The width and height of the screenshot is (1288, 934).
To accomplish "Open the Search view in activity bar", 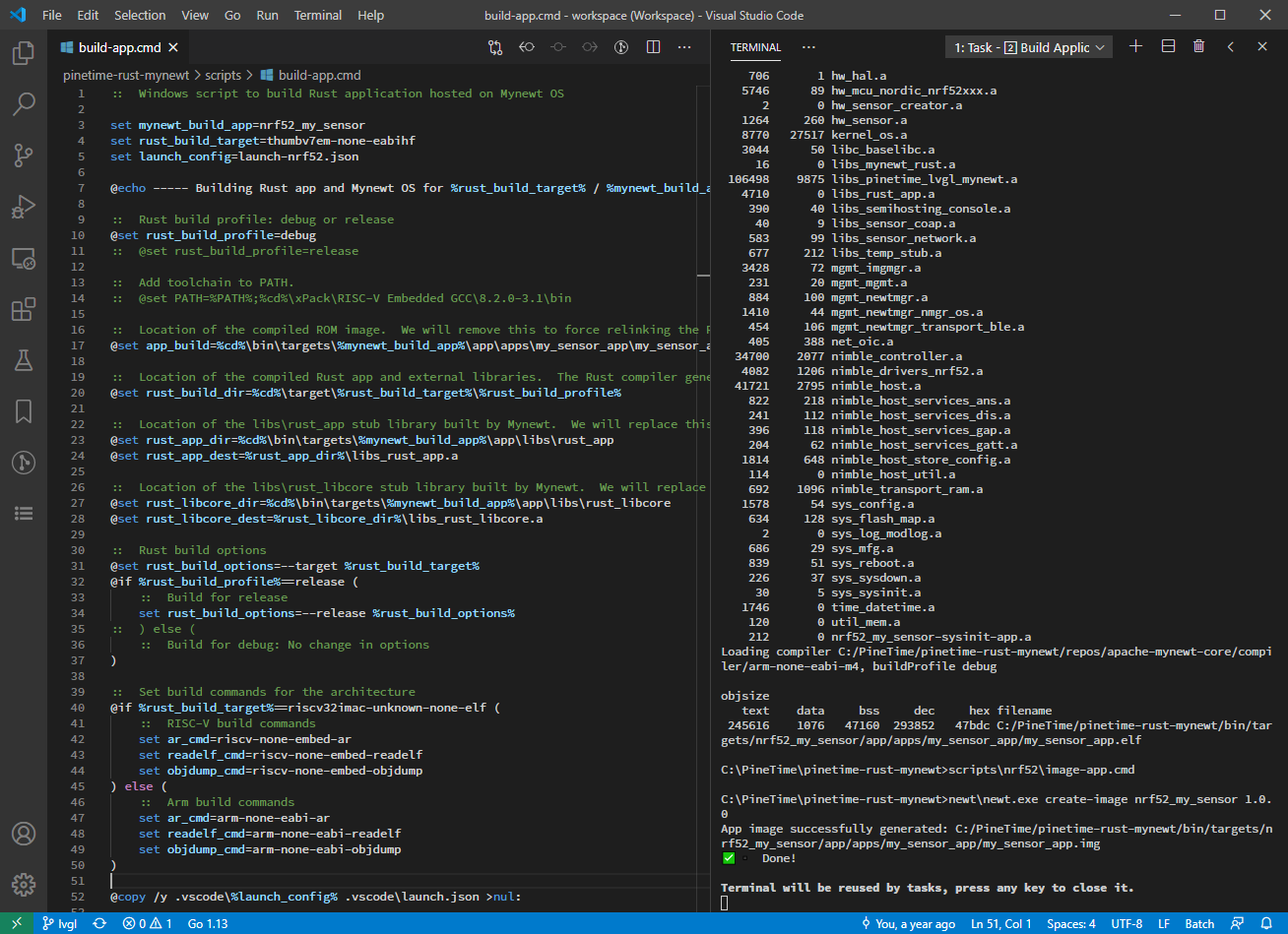I will (24, 104).
